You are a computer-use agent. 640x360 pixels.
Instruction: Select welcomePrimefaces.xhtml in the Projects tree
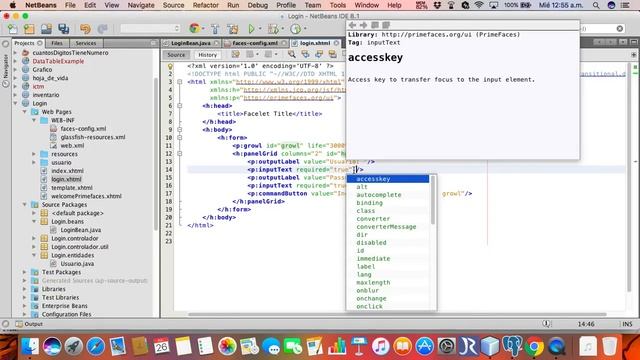[x=86, y=196]
